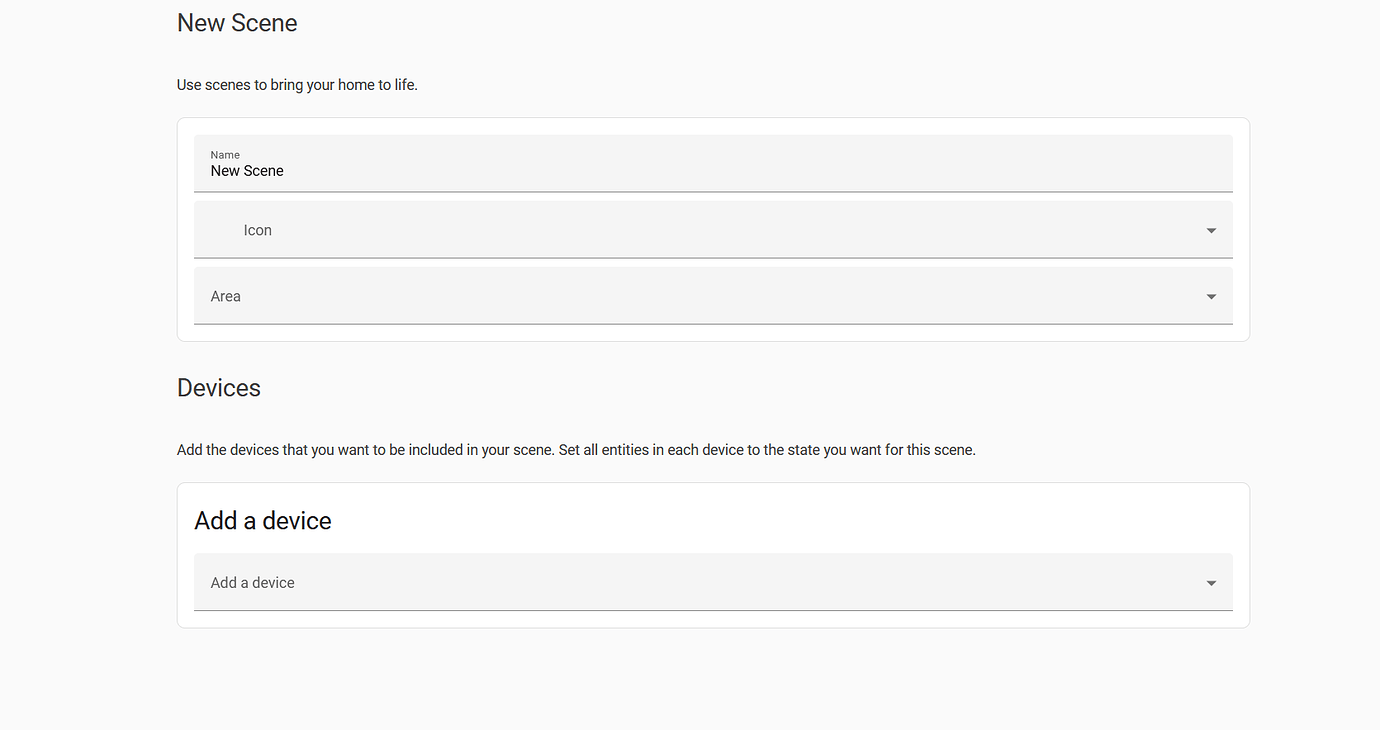
Task: Click the New Scene page heading
Action: click(237, 23)
